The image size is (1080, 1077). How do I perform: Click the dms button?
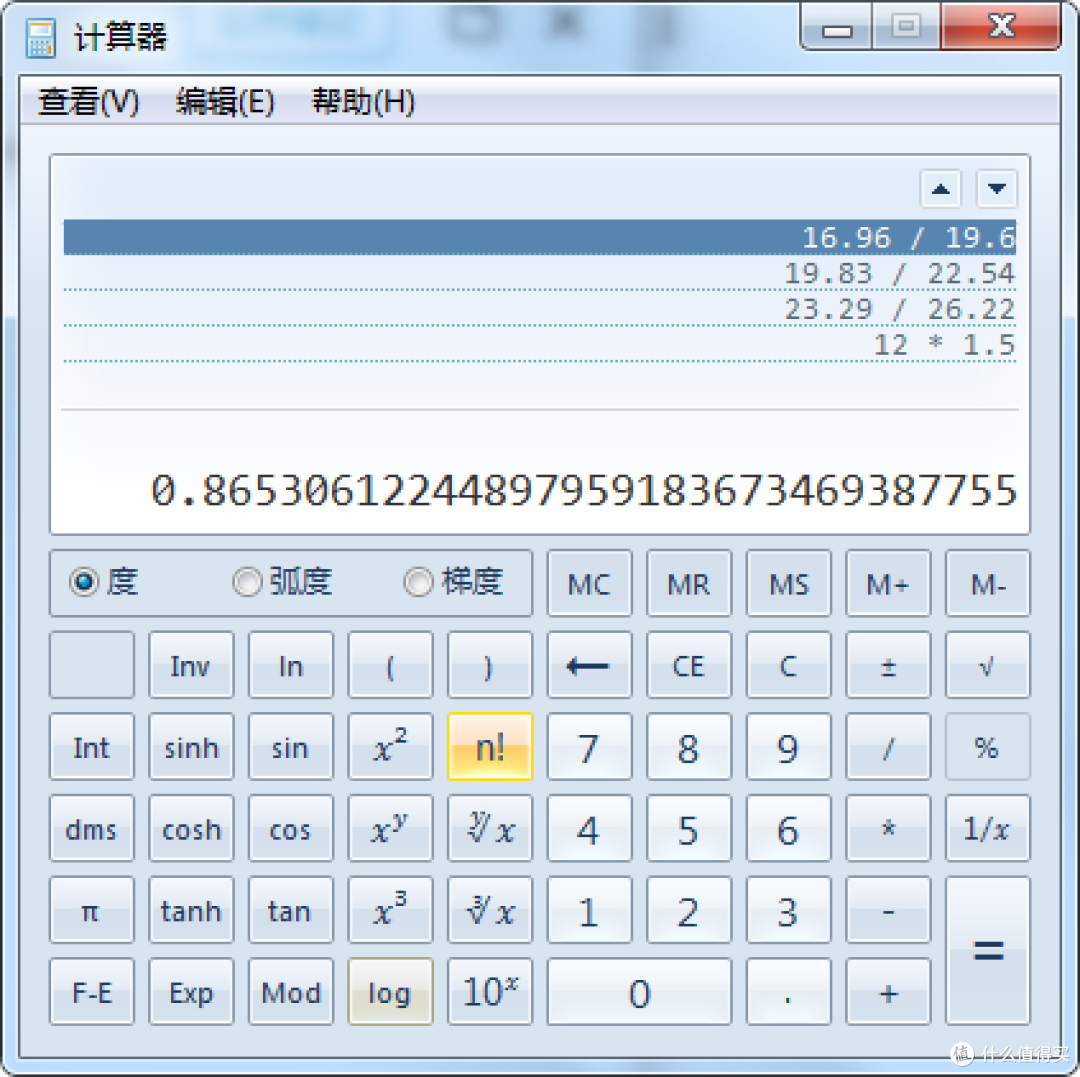point(92,828)
